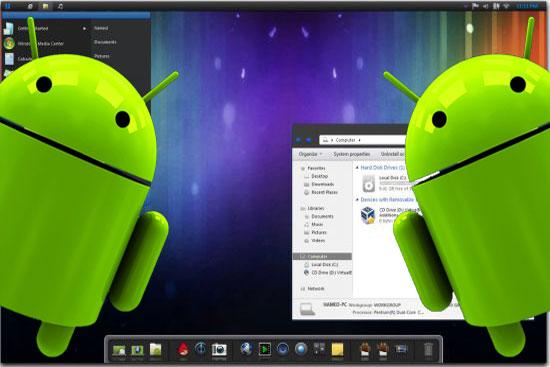Click Uninstall or change a program button
Image resolution: width=550 pixels, height=367 pixels.
[394, 154]
